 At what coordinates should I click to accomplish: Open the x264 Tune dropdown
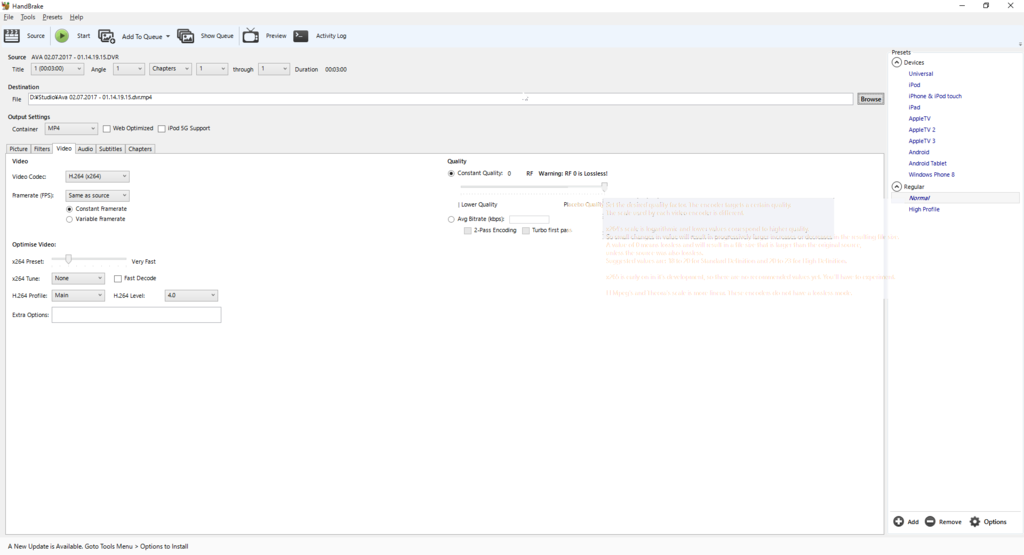pyautogui.click(x=78, y=278)
